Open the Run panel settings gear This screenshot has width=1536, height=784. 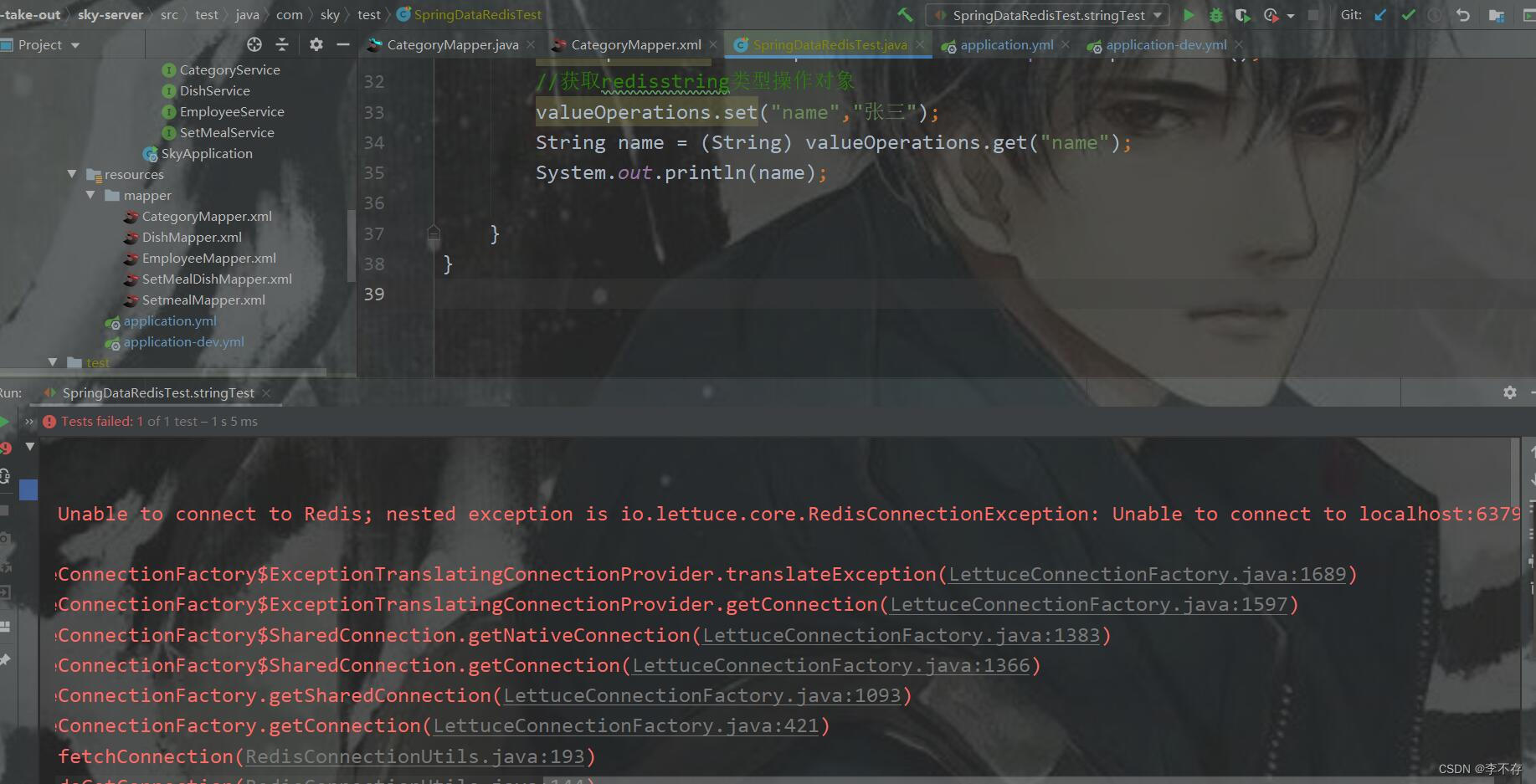pos(1509,392)
